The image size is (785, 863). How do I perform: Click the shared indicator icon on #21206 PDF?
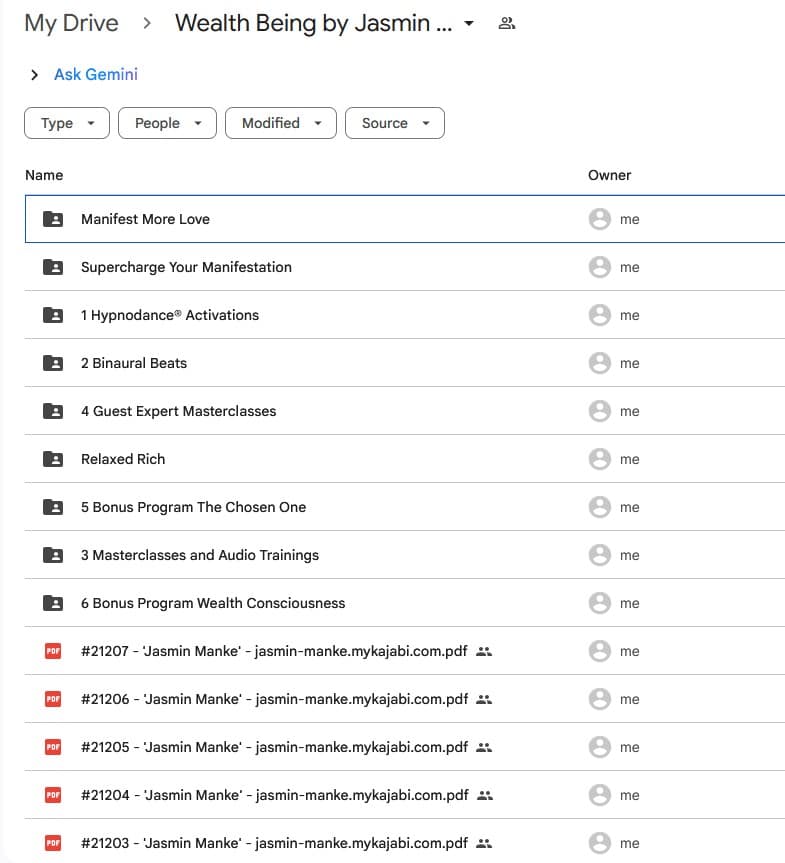[x=485, y=699]
